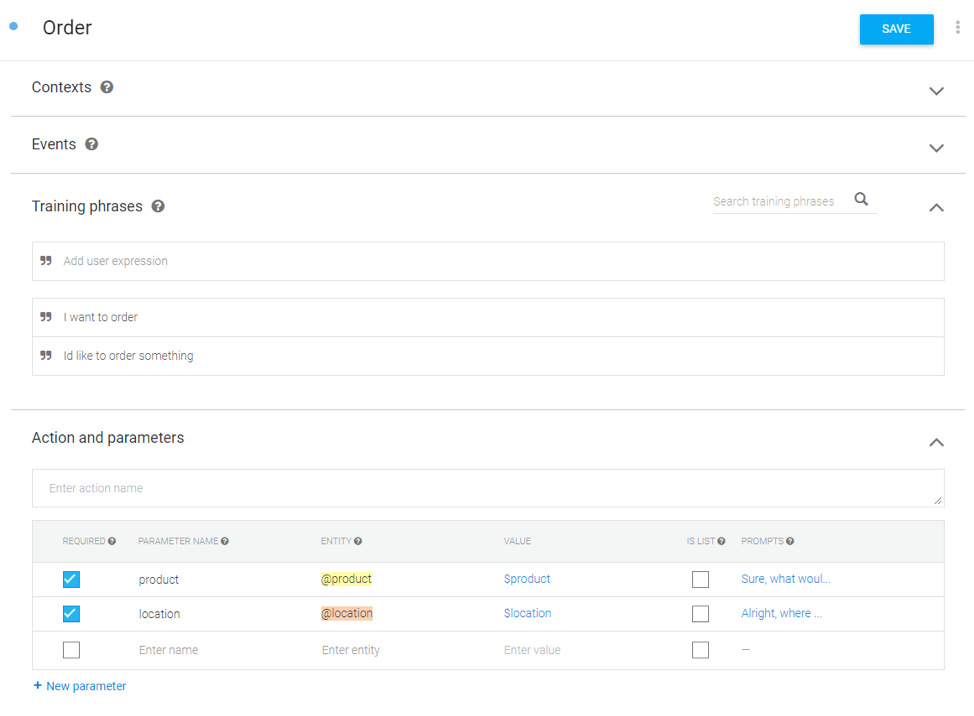Click the SAVE button
This screenshot has width=974, height=716.
[896, 29]
